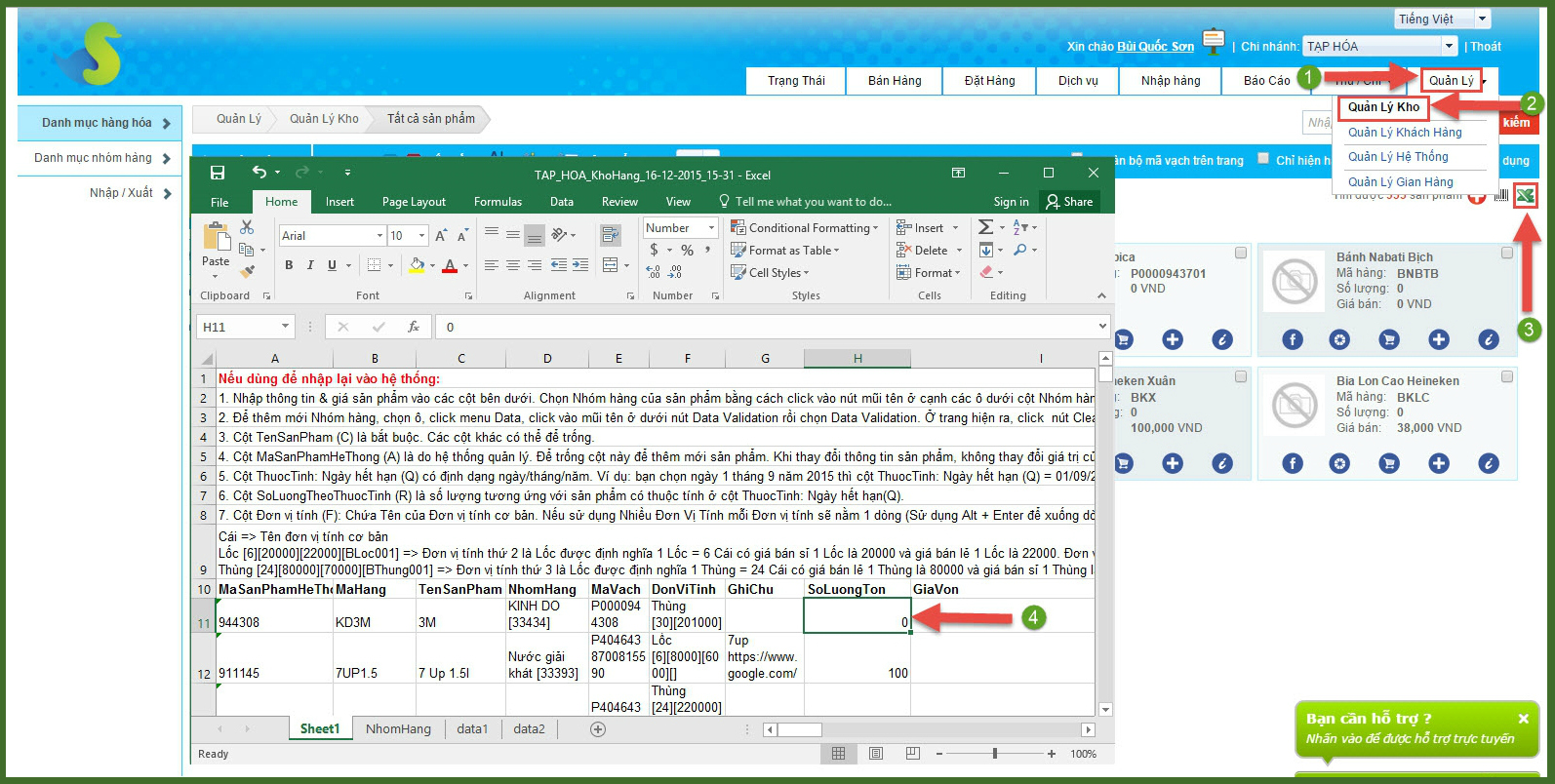The image size is (1555, 784).
Task: Click the Format Painter brush icon
Action: (x=247, y=271)
